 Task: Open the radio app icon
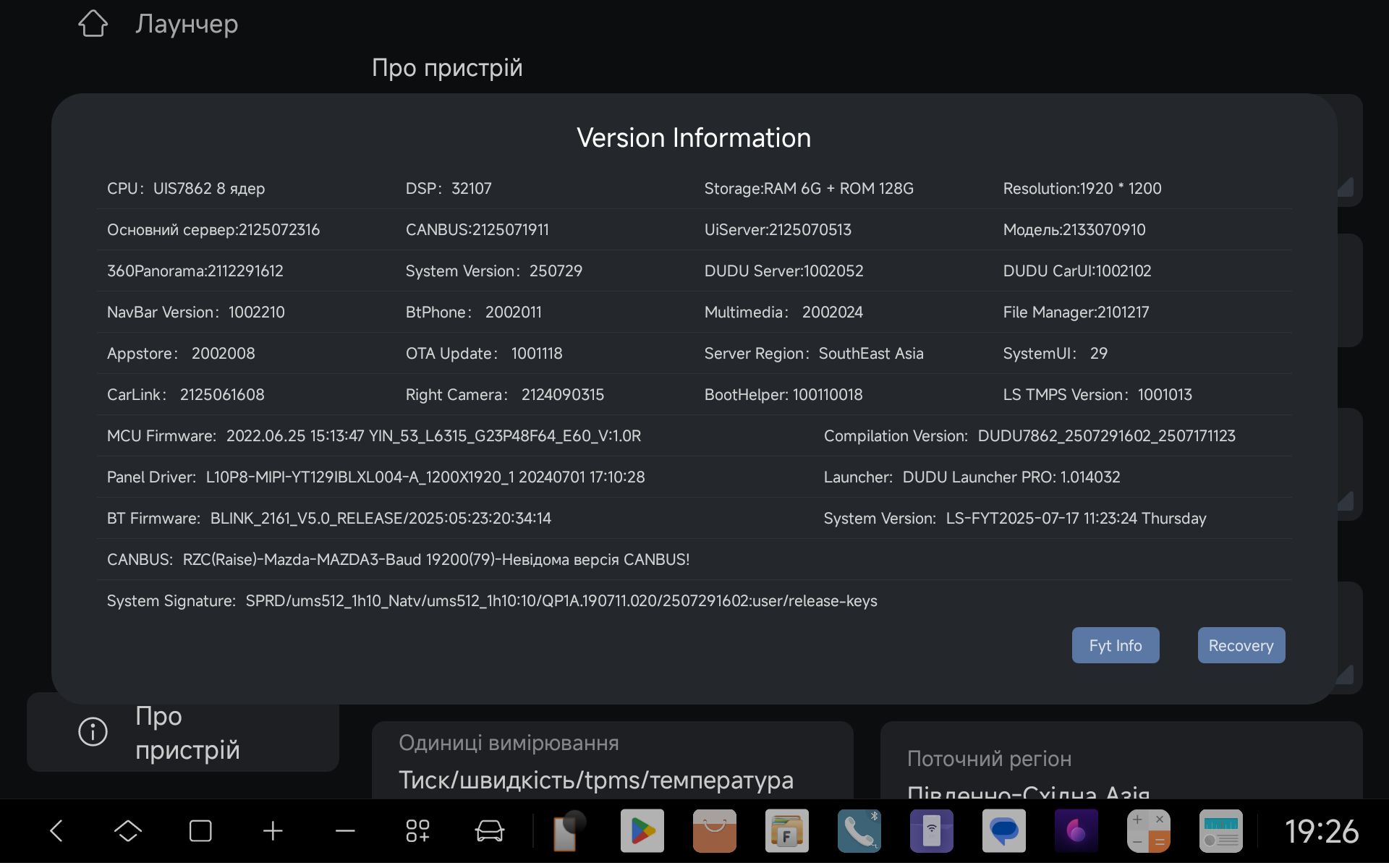tap(1220, 831)
